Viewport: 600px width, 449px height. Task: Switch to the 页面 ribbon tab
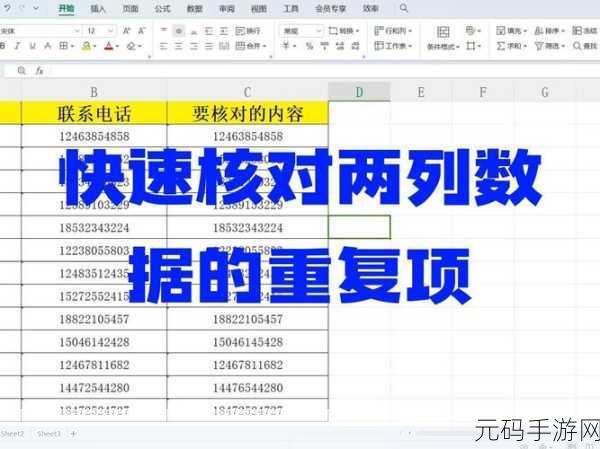[130, 8]
